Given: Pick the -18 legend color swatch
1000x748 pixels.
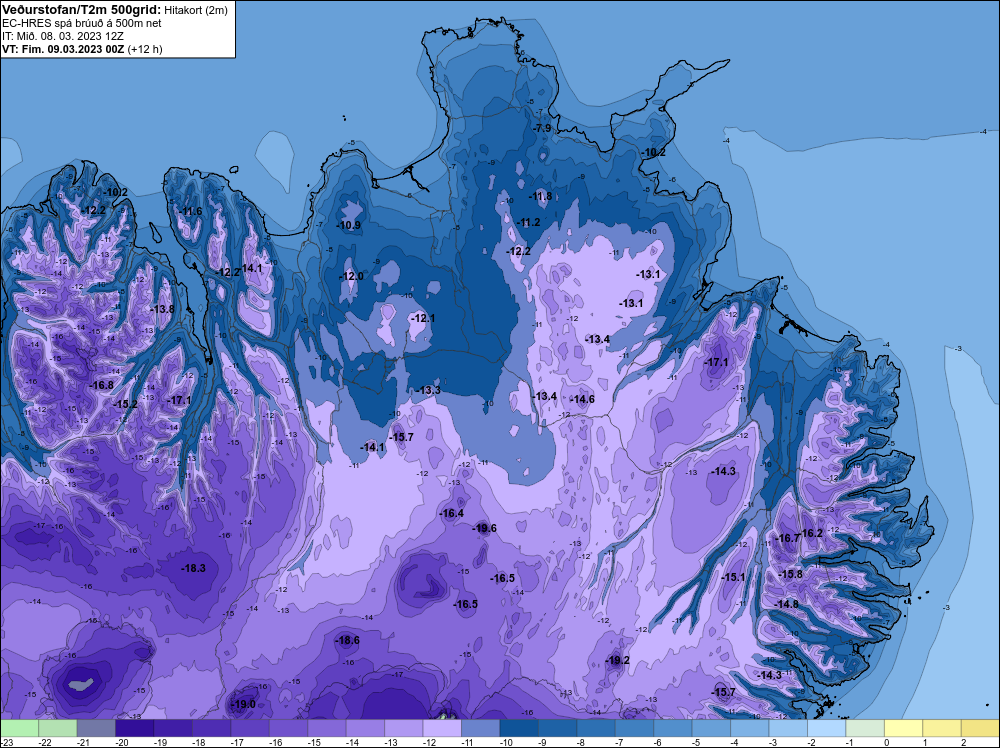Looking at the screenshot, I should coord(211,728).
